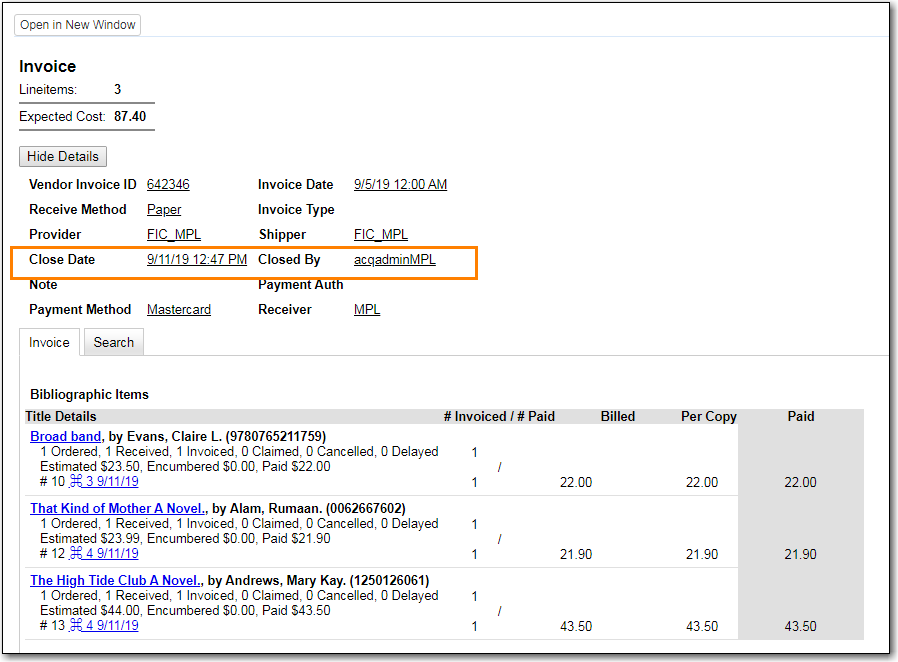Open the MPL Receiver link
The image size is (898, 662).
[x=366, y=309]
